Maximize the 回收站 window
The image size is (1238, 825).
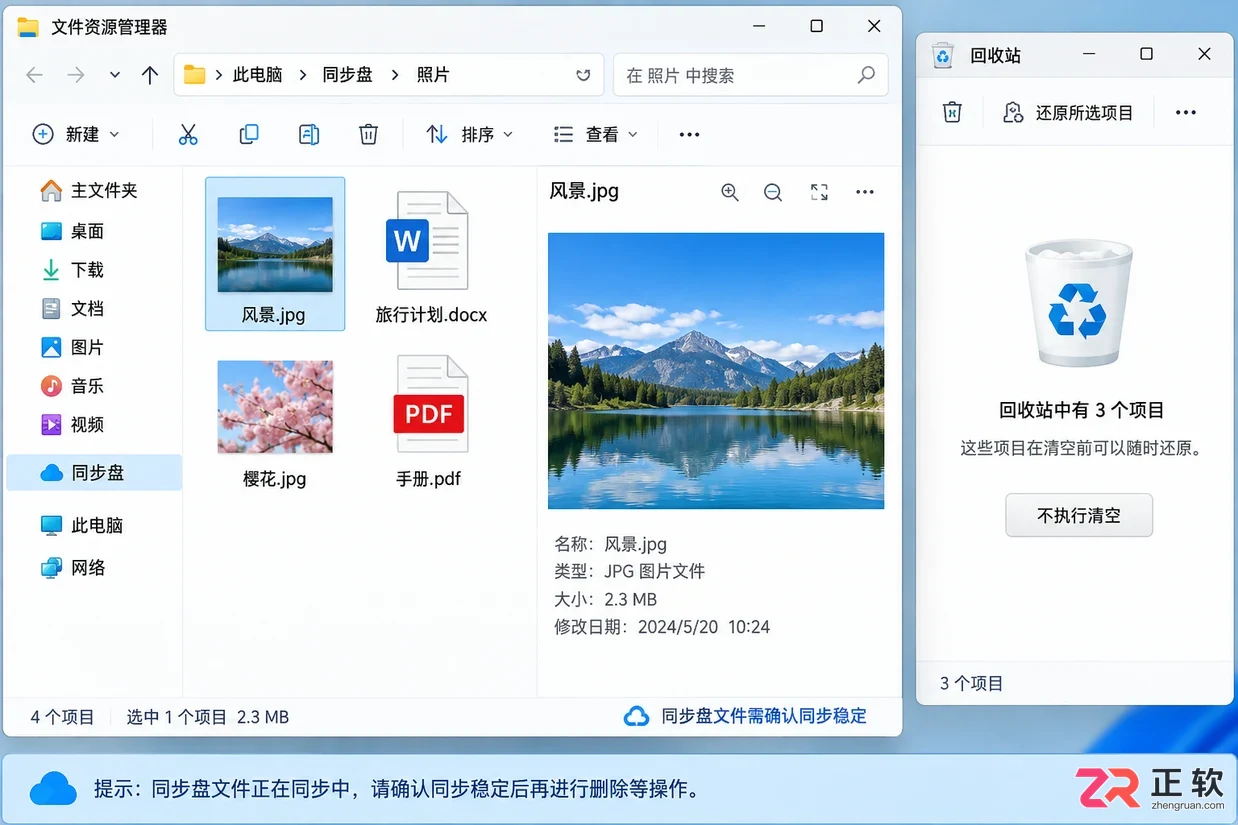point(1146,54)
